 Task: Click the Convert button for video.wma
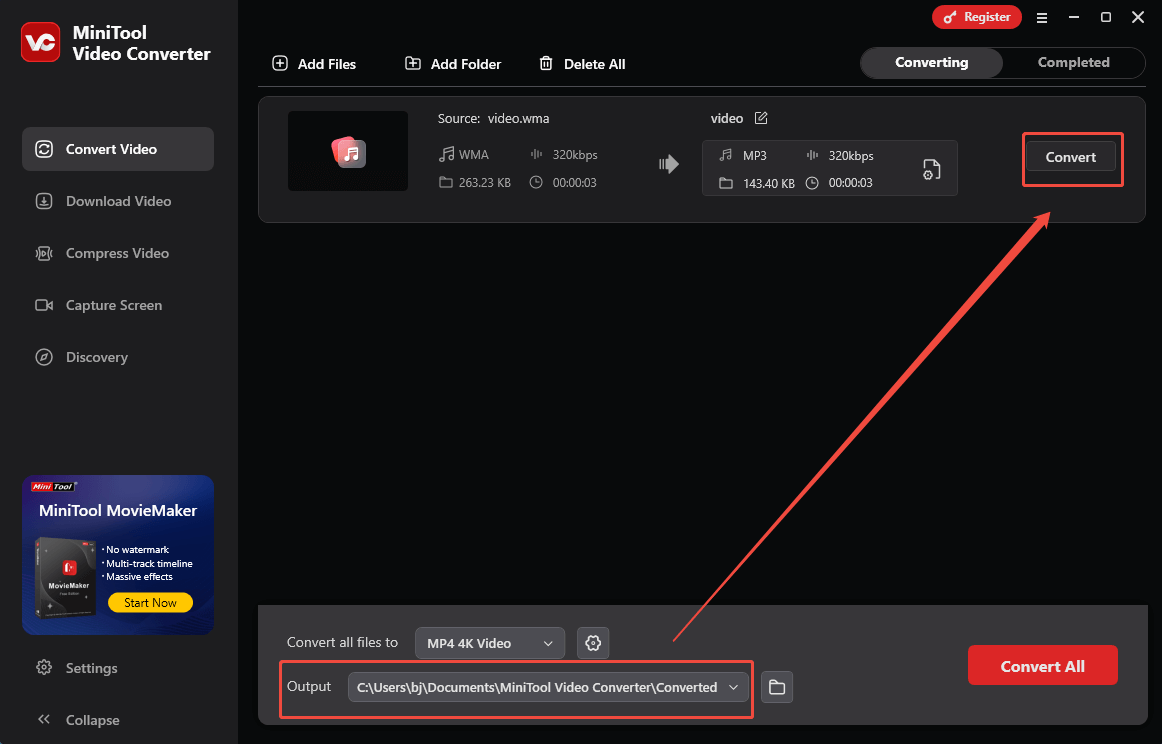[x=1070, y=157]
